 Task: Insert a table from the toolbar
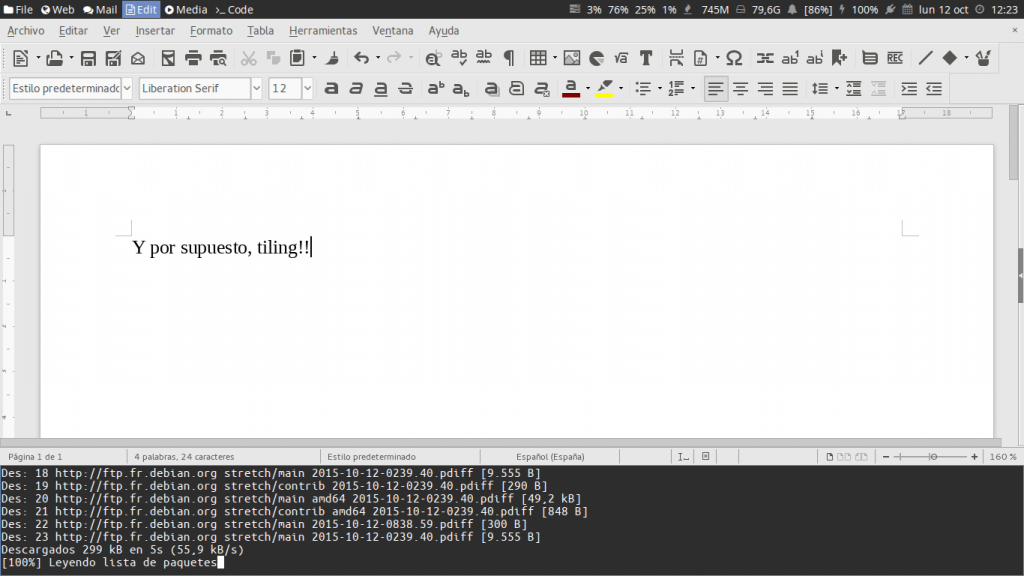point(538,58)
